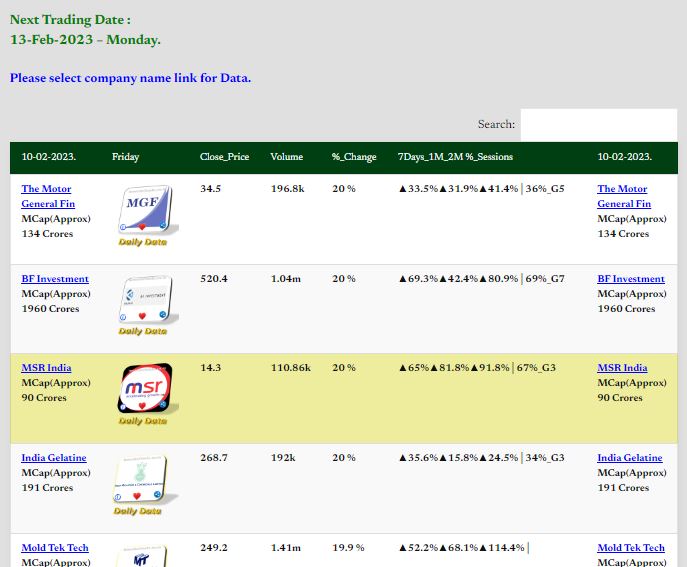Click the heart icon on MSR India logo
Viewport: 687px width, 567px height.
pos(142,406)
